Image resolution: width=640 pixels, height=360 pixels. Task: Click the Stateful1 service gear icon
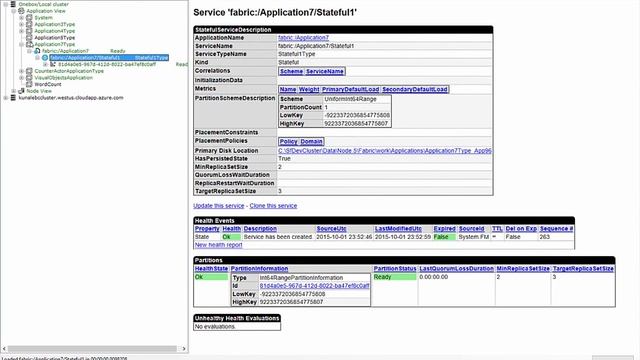(45, 58)
